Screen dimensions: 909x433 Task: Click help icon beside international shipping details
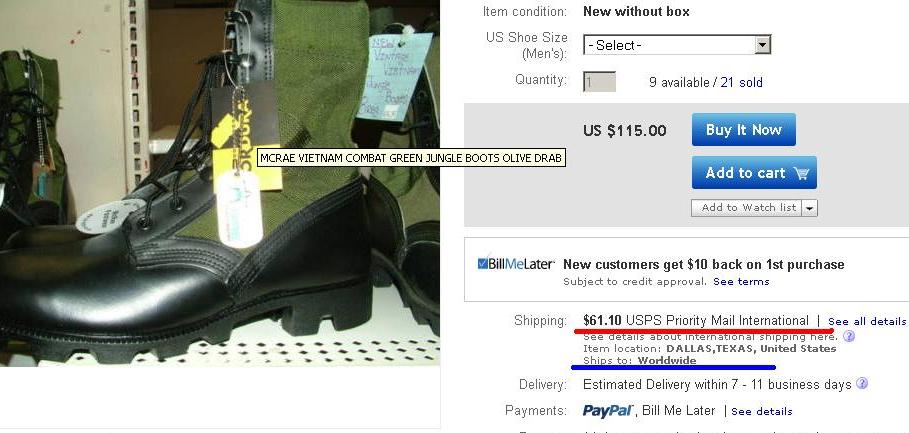click(849, 336)
